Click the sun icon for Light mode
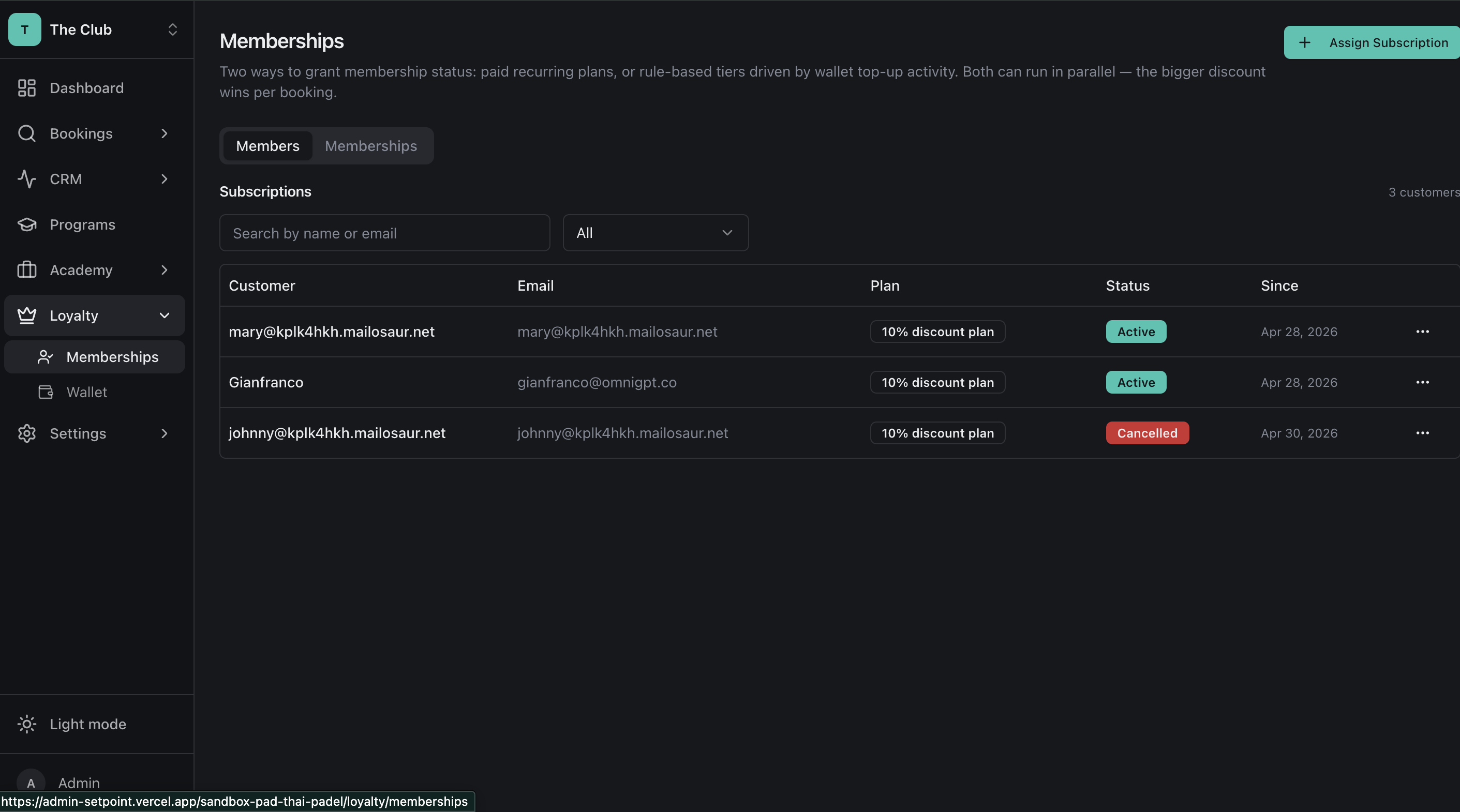The width and height of the screenshot is (1460, 812). tap(26, 724)
